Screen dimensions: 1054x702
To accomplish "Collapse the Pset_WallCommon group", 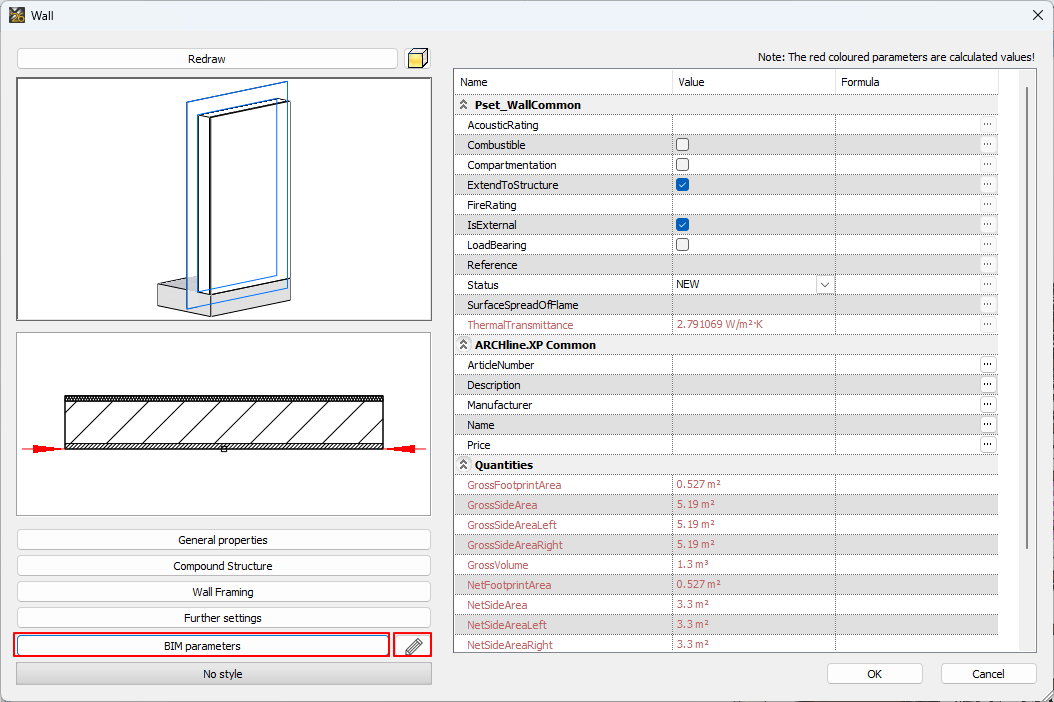I will coord(463,105).
